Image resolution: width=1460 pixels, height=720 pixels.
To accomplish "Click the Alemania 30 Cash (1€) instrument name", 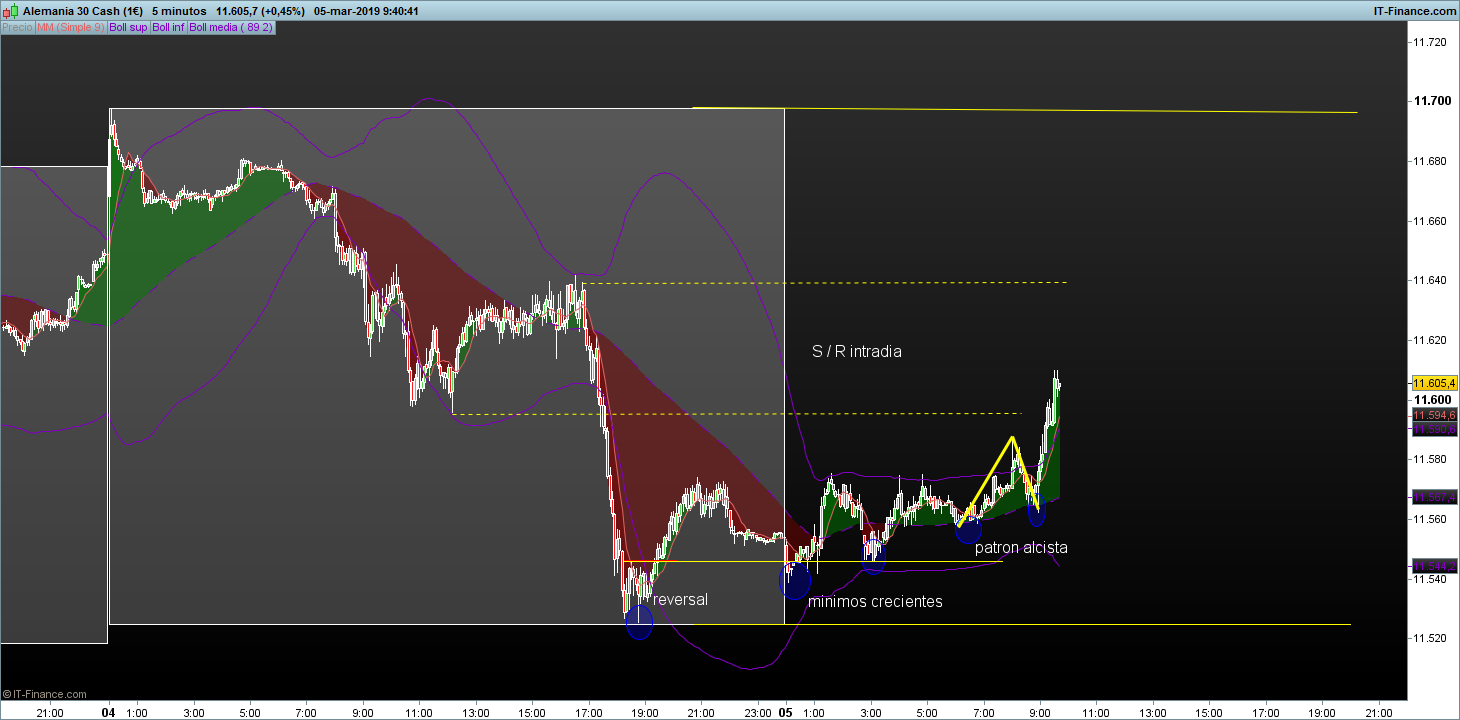I will [x=83, y=11].
